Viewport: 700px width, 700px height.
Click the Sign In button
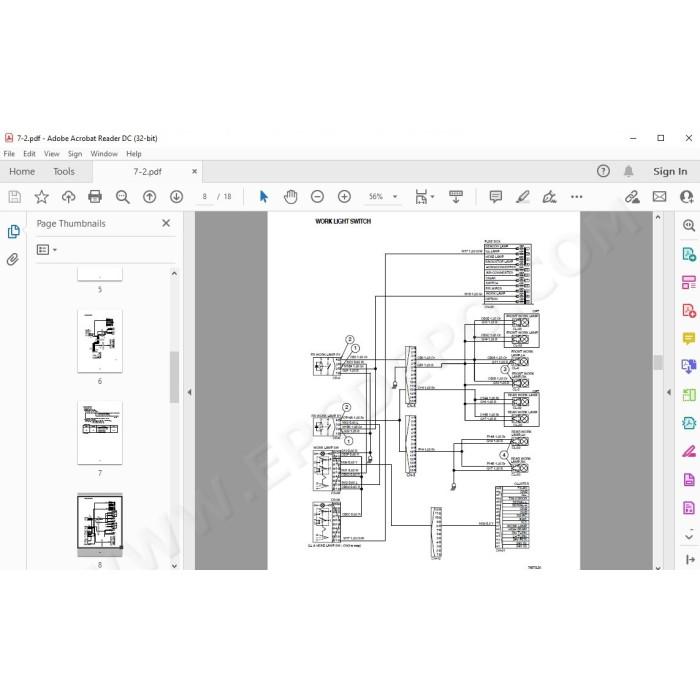(670, 171)
